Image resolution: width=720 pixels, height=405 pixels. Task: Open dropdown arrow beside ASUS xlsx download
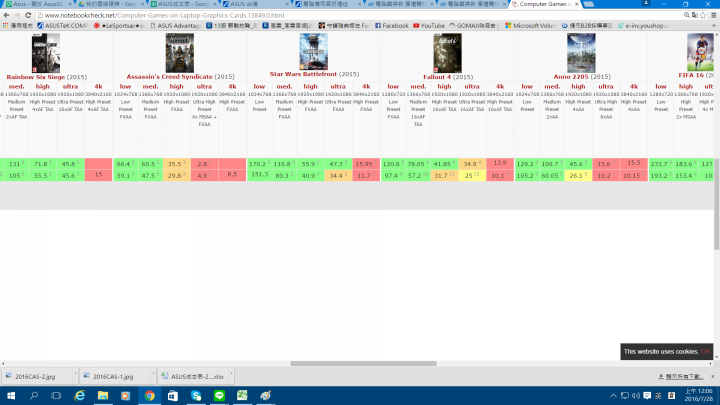click(x=231, y=374)
